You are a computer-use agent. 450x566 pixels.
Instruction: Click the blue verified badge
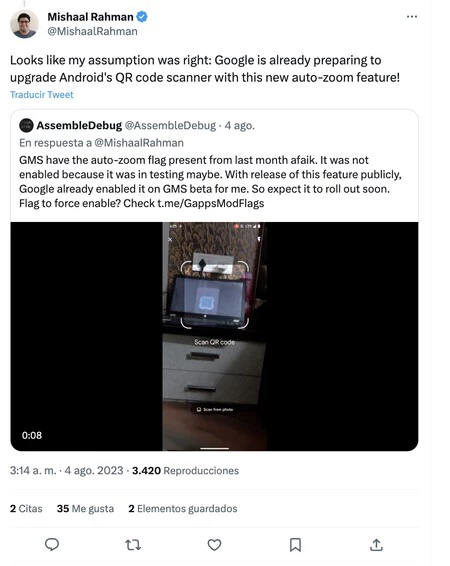(142, 17)
